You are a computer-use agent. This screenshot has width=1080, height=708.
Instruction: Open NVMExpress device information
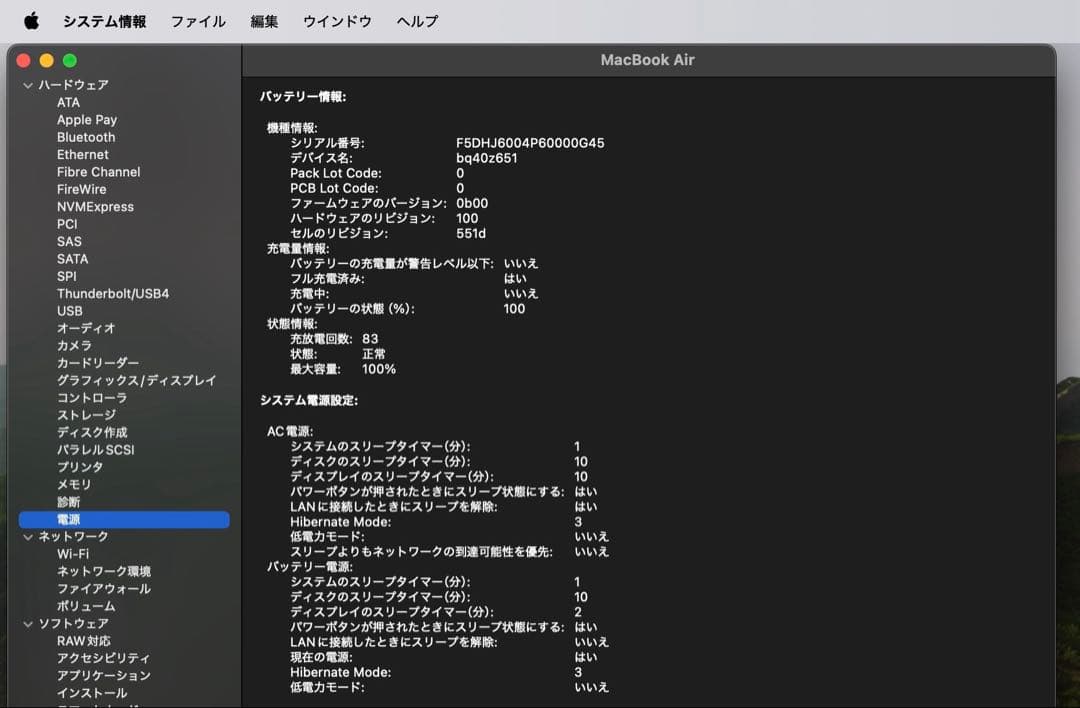click(94, 207)
